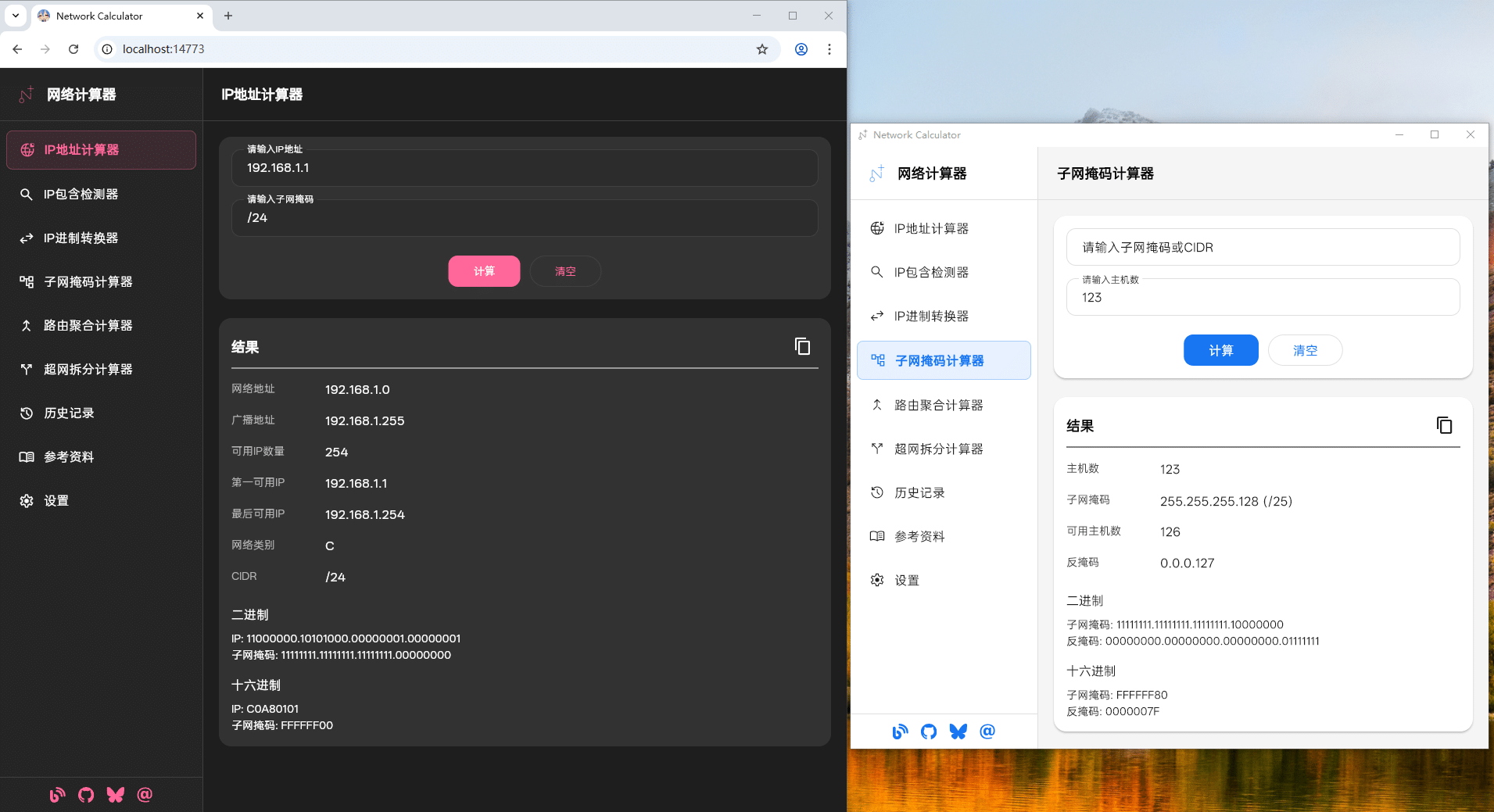This screenshot has height=812, width=1494.
Task: View site information icon in address bar
Action: (107, 49)
